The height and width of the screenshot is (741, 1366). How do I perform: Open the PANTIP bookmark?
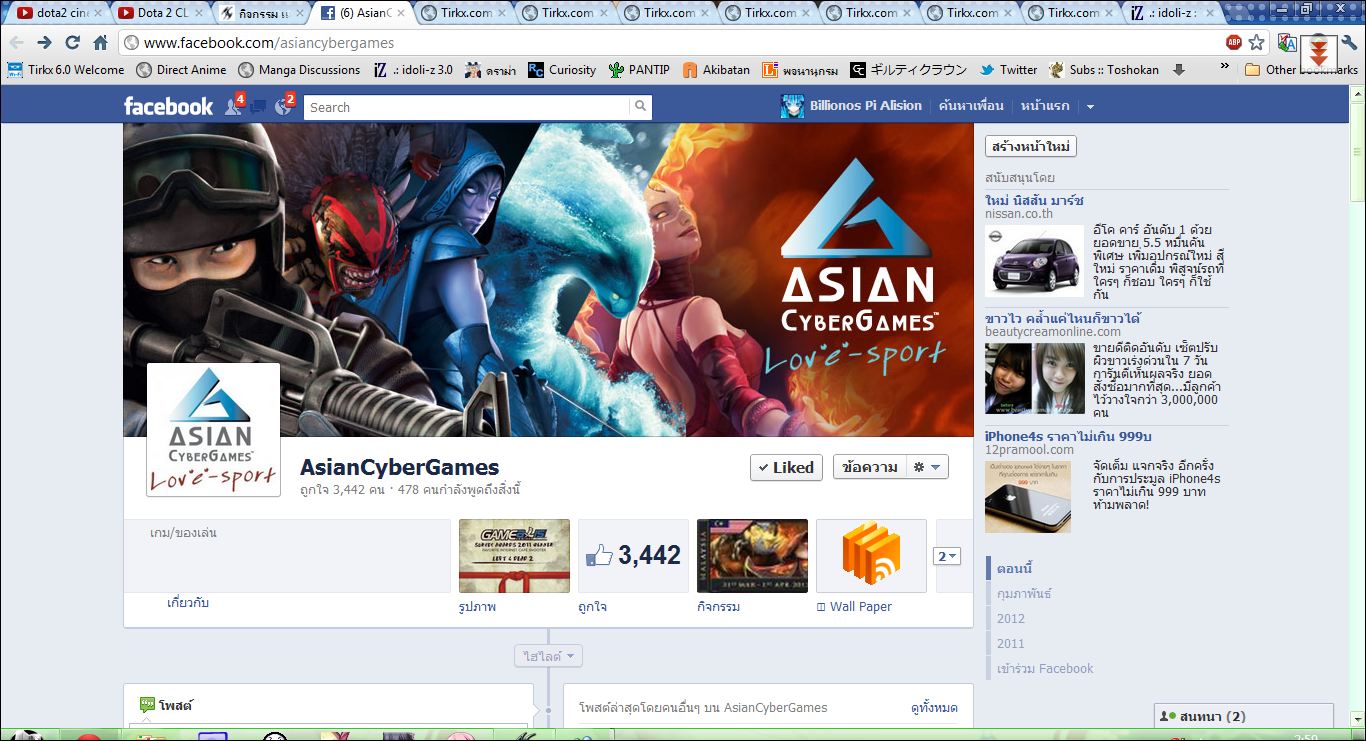point(639,70)
